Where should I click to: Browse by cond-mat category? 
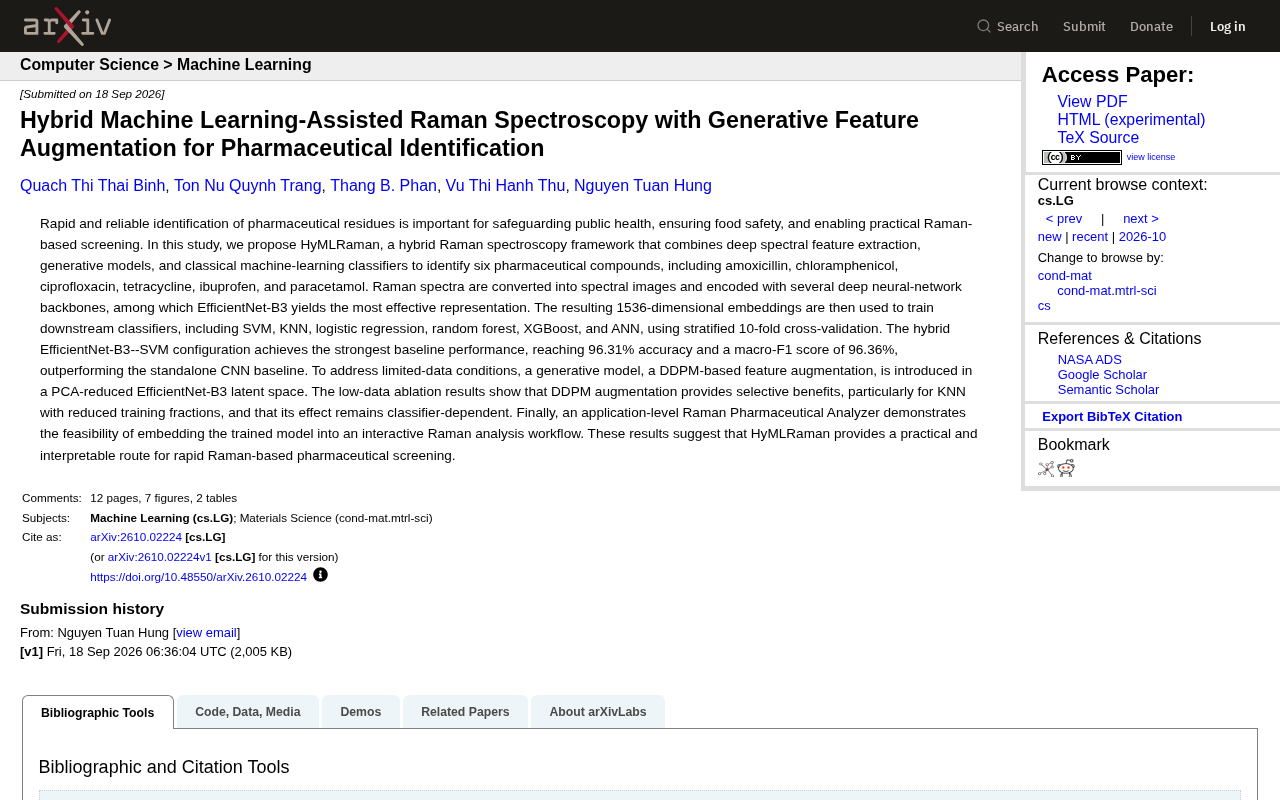point(1065,276)
